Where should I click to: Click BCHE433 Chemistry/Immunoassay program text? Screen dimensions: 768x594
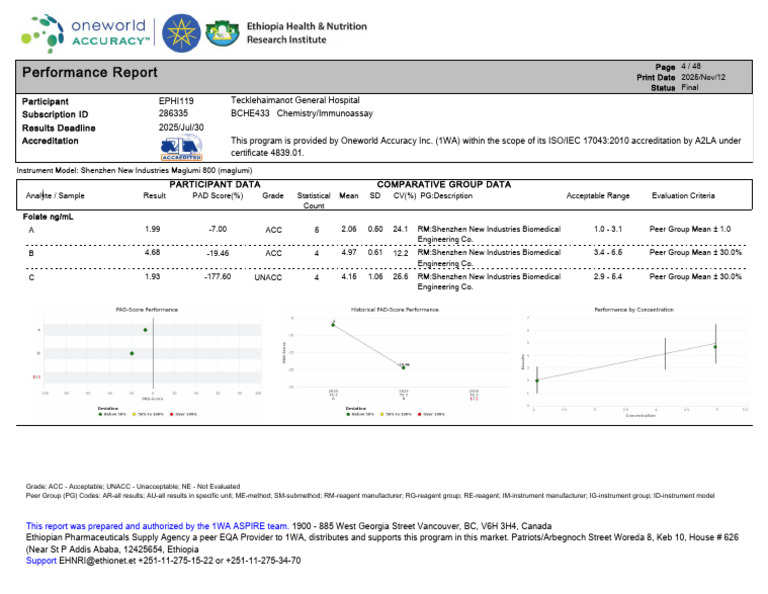[x=302, y=113]
